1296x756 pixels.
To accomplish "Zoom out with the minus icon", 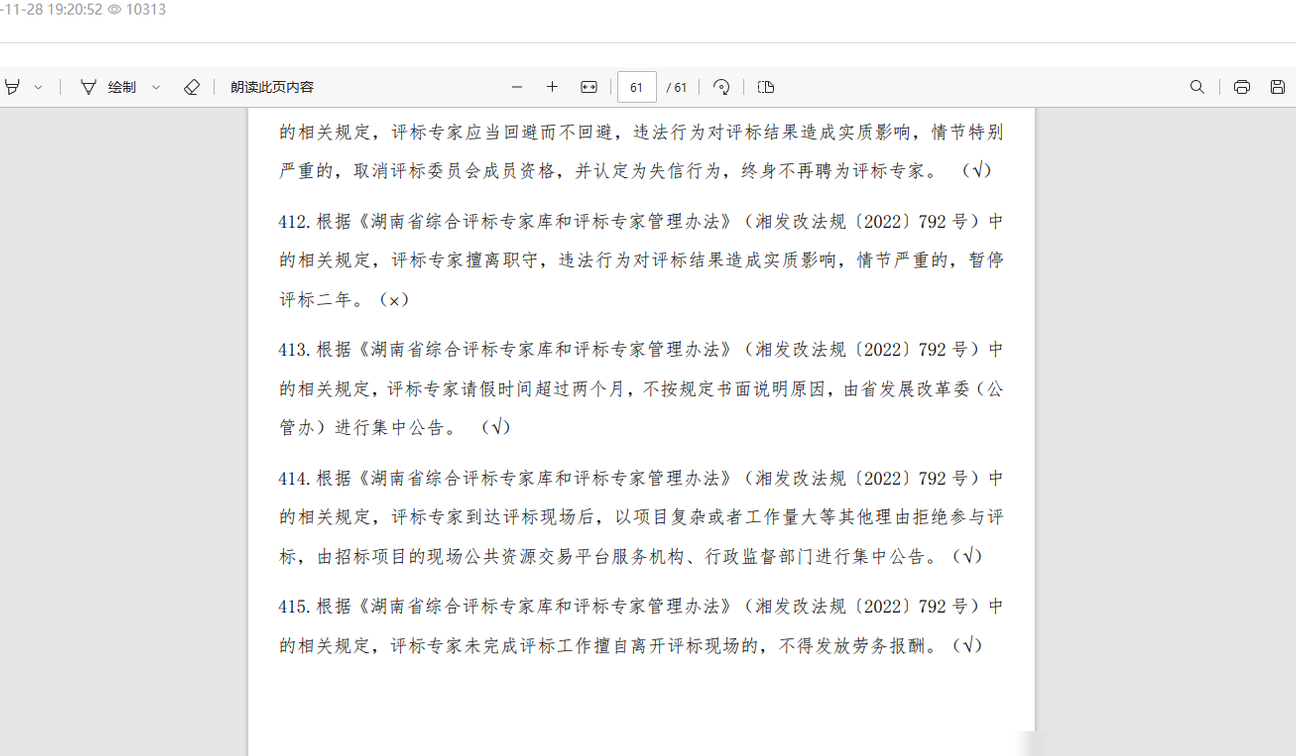I will click(517, 87).
